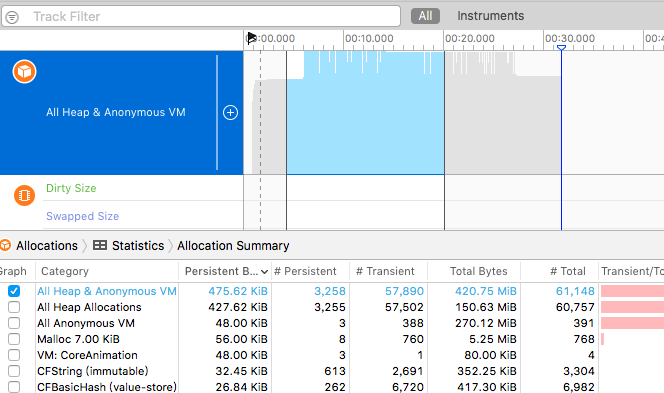Click the orange Allocations cube instrument icon

(24, 71)
